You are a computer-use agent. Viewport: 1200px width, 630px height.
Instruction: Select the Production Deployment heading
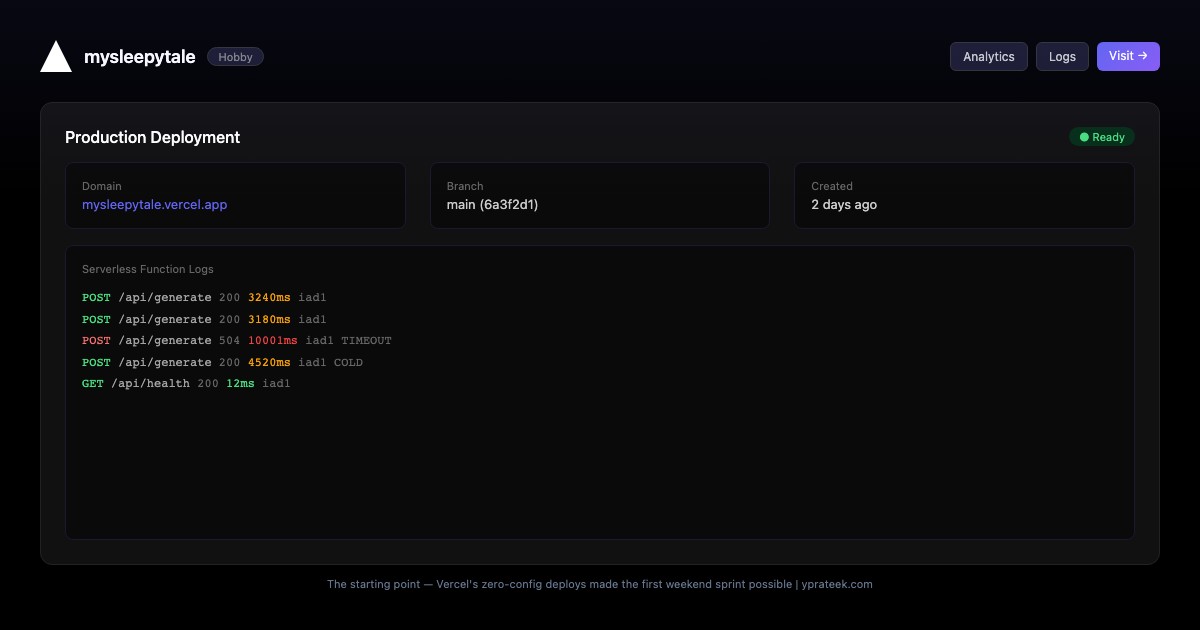[153, 137]
